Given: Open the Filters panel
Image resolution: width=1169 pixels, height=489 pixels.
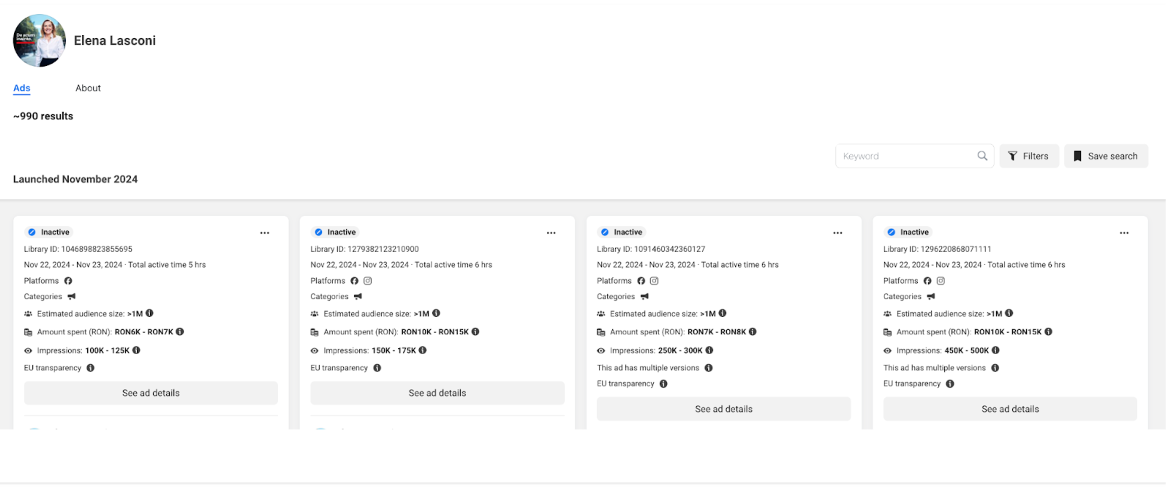Looking at the screenshot, I should 1029,156.
